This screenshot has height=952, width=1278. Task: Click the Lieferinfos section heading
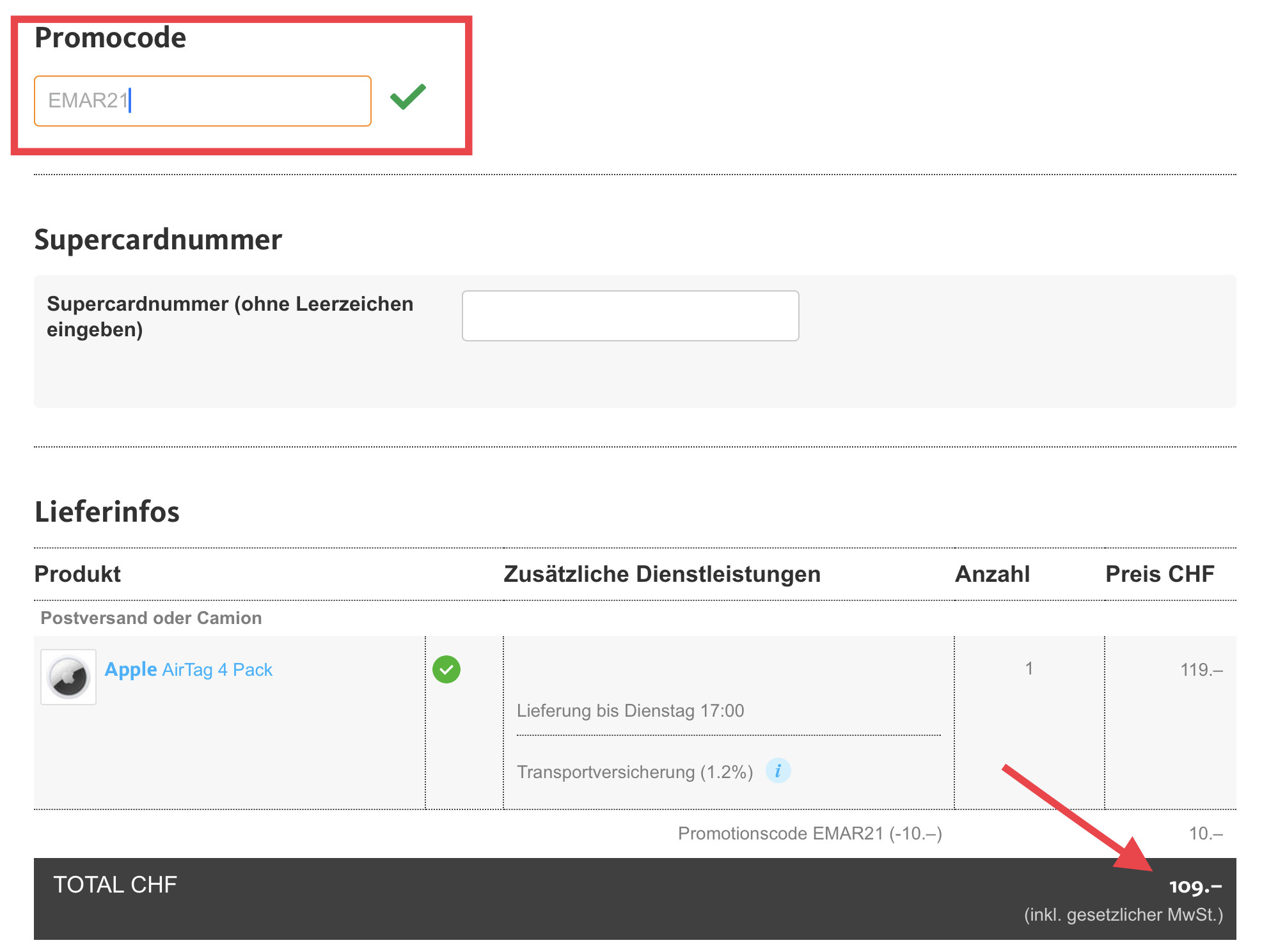tap(107, 512)
